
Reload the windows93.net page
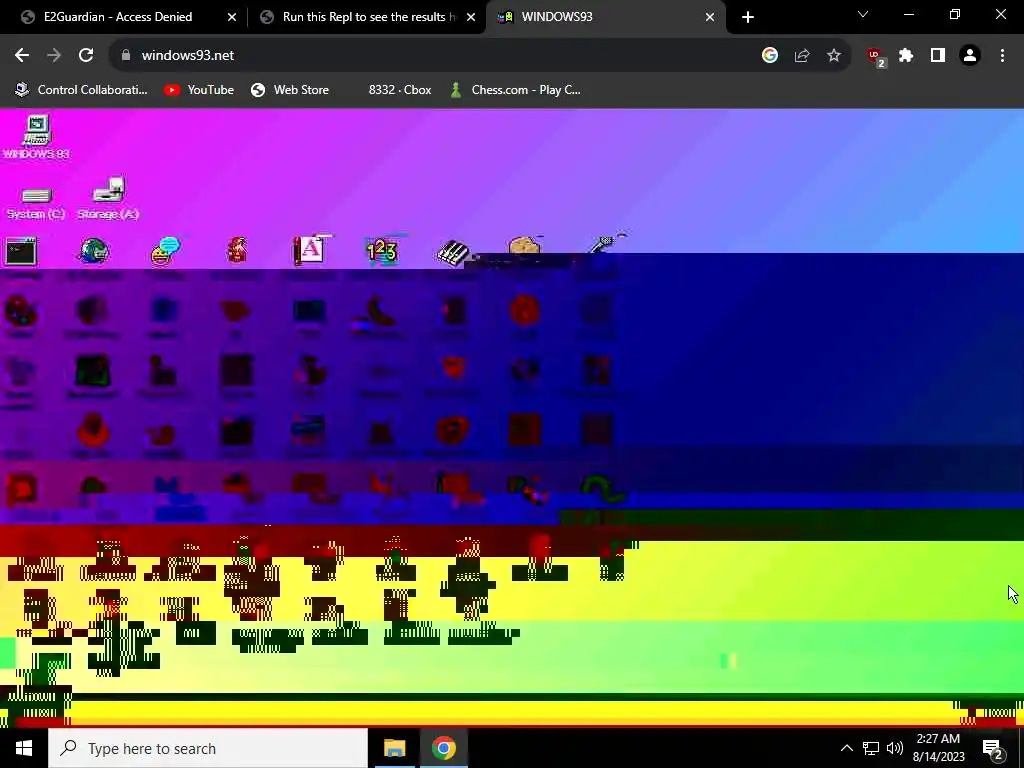click(x=86, y=56)
